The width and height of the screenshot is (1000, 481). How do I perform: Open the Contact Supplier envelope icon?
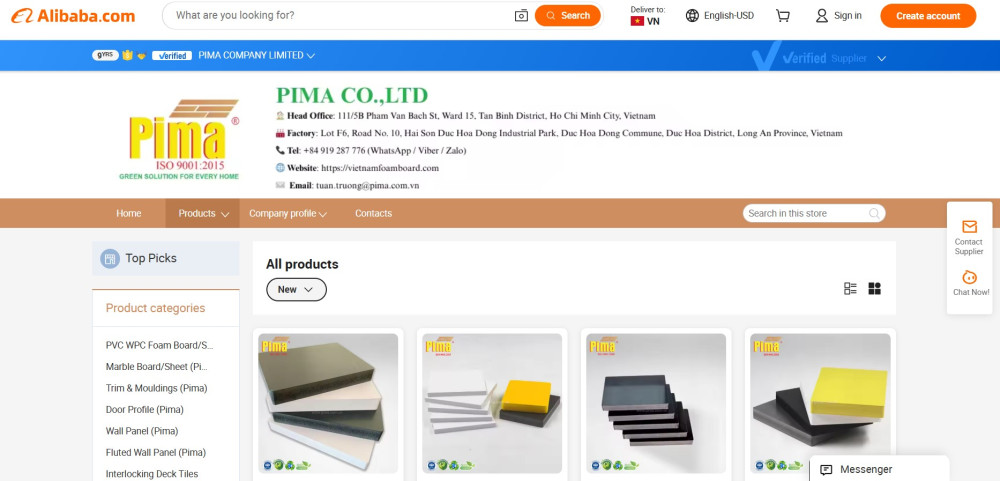click(969, 227)
